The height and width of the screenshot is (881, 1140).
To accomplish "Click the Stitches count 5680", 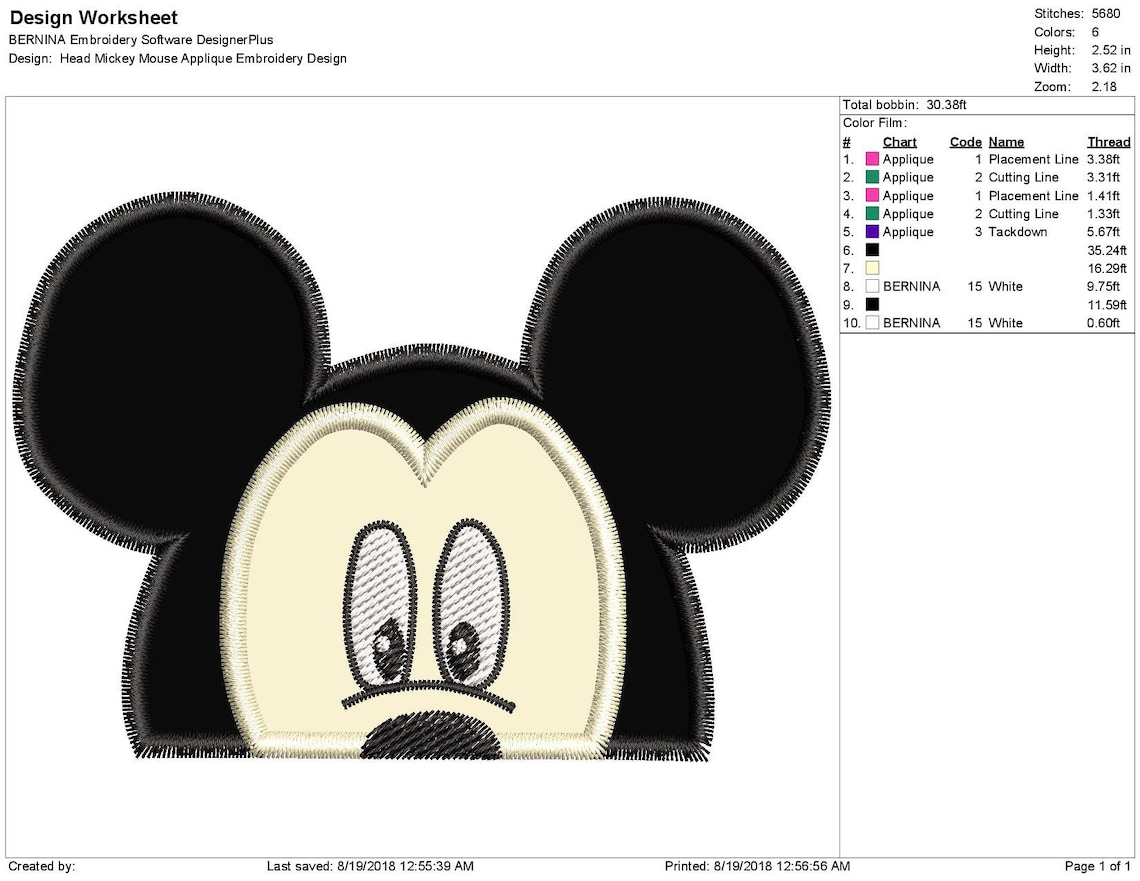I will coord(1104,14).
